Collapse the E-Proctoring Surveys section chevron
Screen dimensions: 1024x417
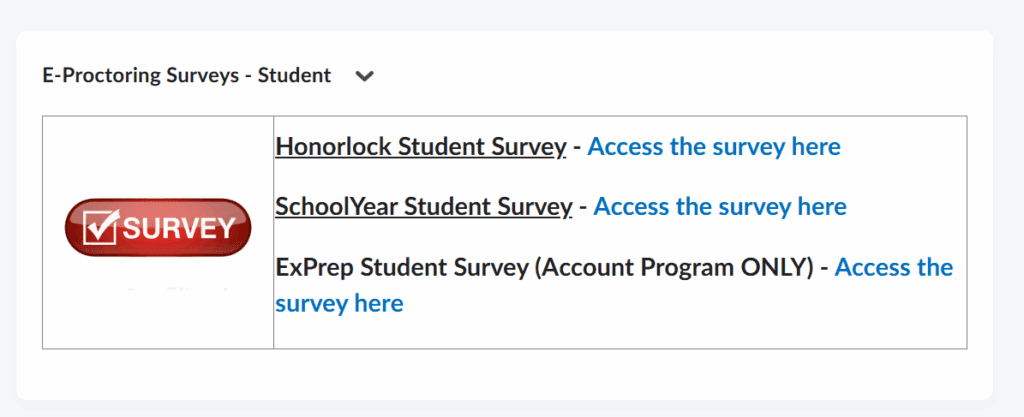coord(365,76)
